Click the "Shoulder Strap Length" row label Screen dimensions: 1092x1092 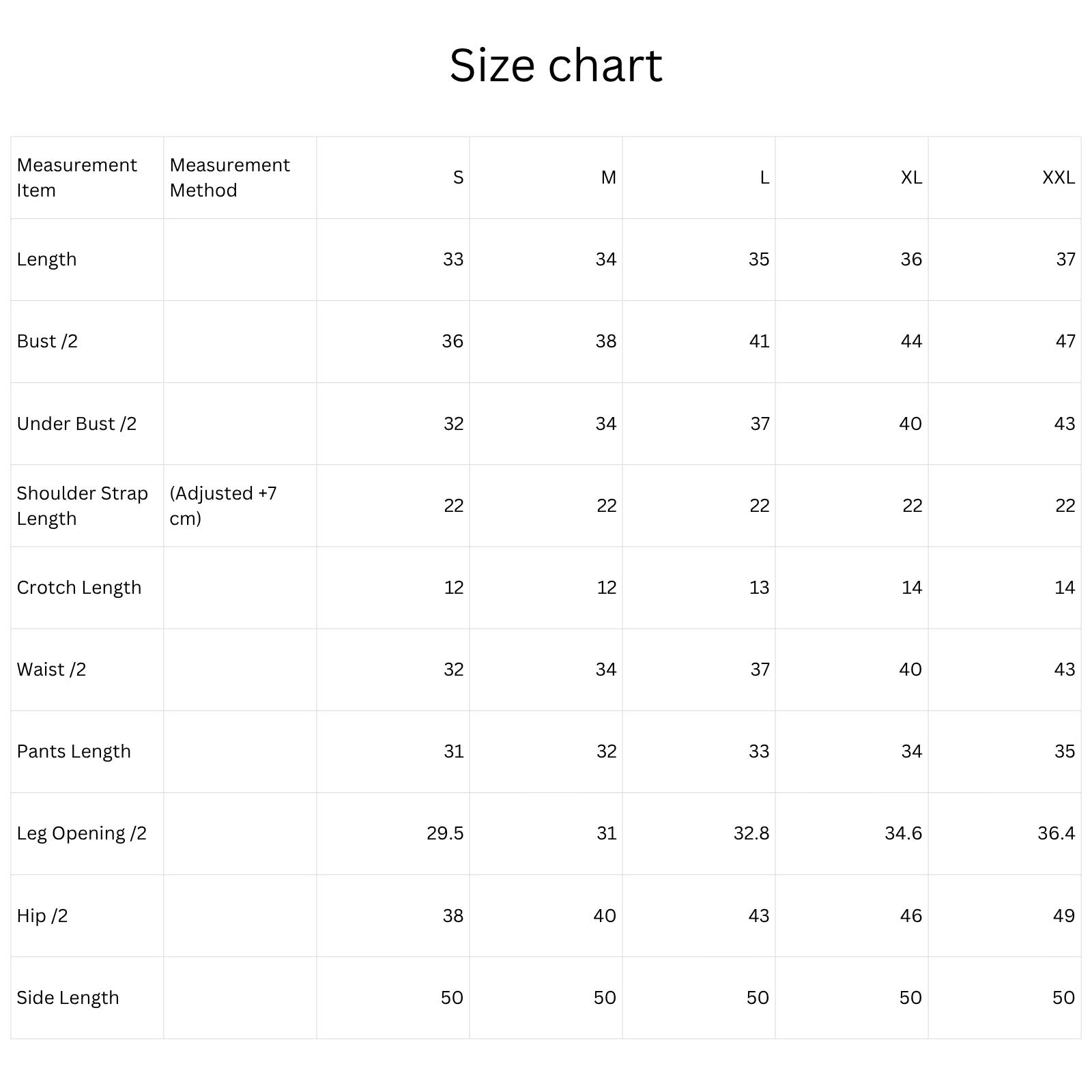82,506
